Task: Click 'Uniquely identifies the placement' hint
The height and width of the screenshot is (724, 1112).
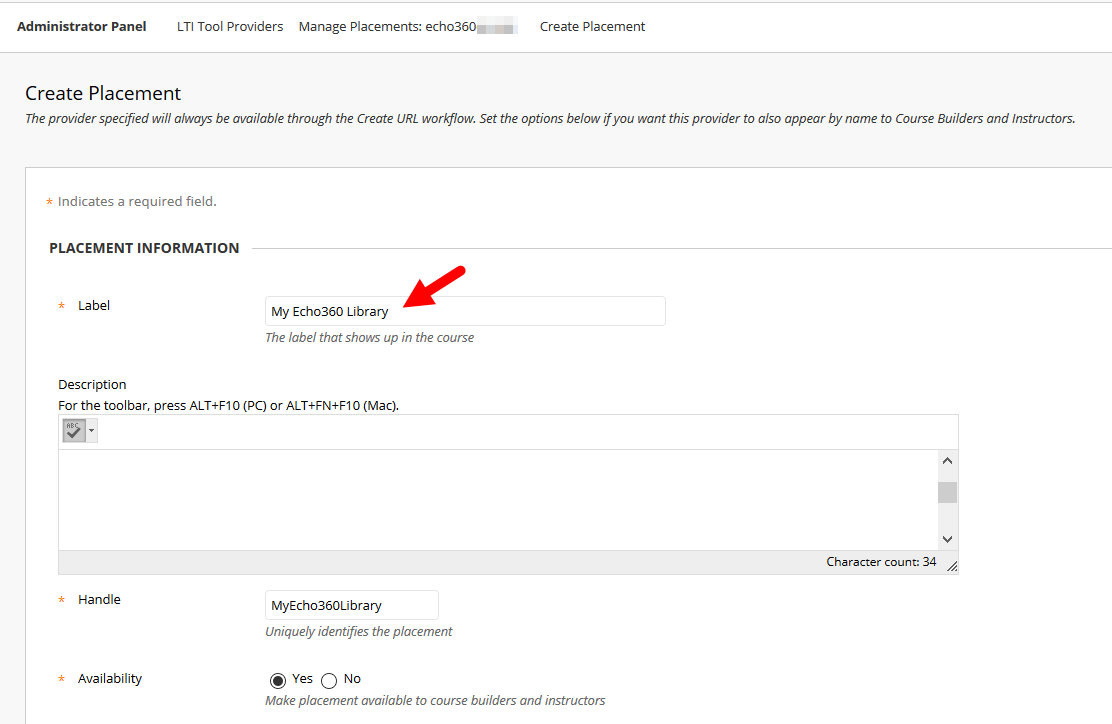Action: tap(359, 631)
